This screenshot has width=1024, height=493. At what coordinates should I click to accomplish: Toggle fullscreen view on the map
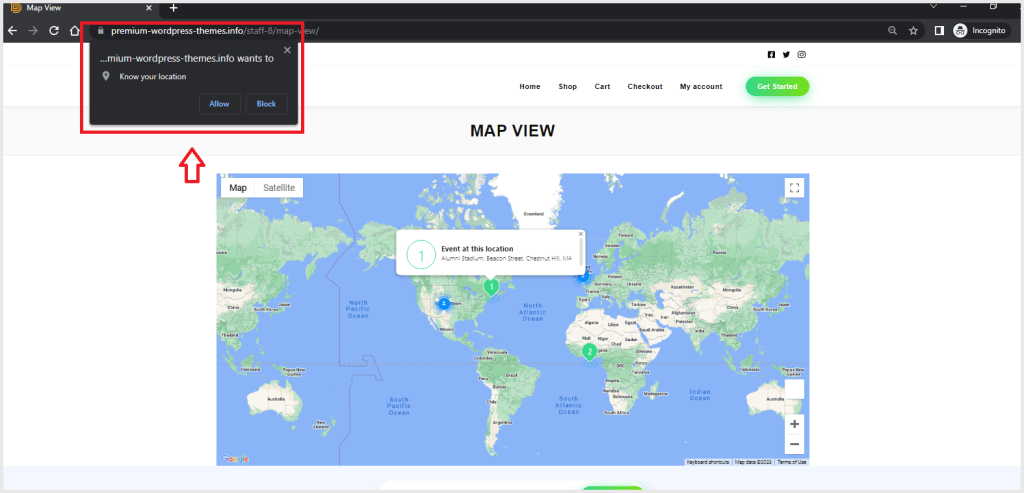[x=794, y=188]
